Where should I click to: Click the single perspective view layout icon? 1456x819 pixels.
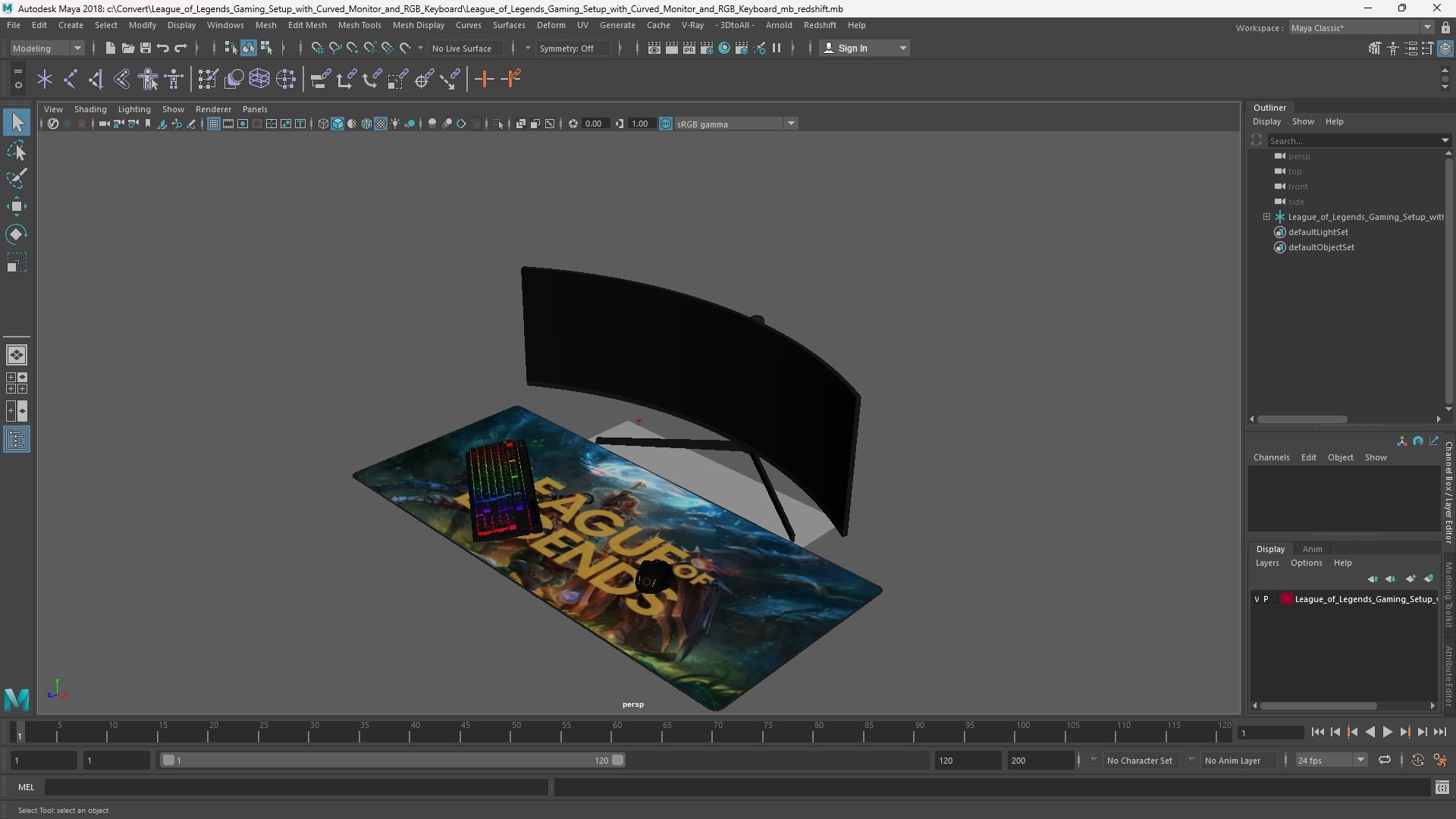point(17,355)
